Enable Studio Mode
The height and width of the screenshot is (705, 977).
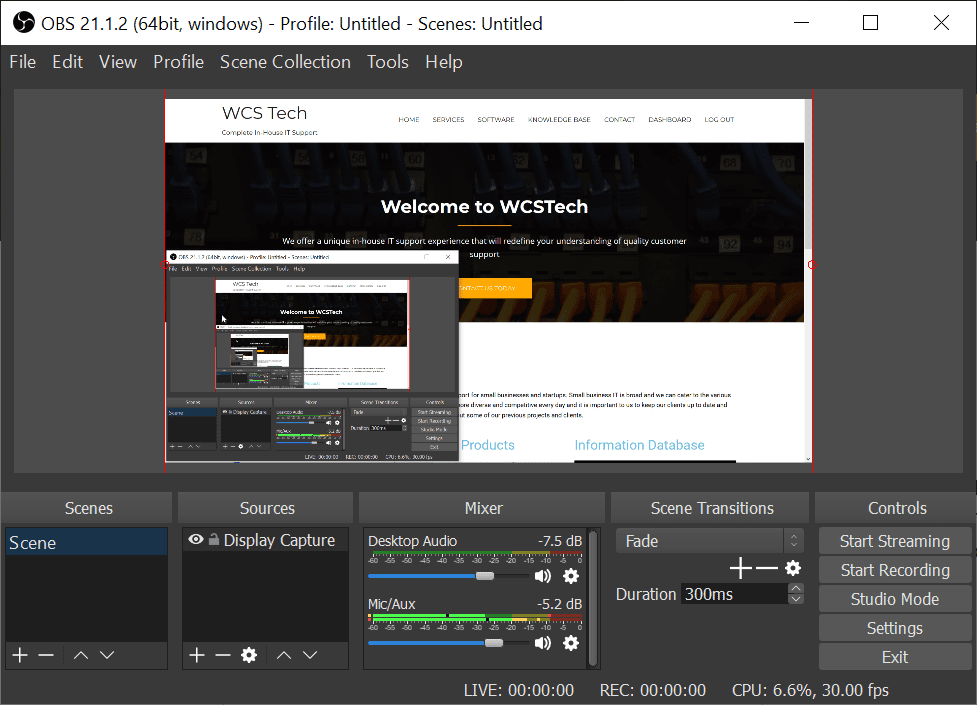[x=895, y=599]
